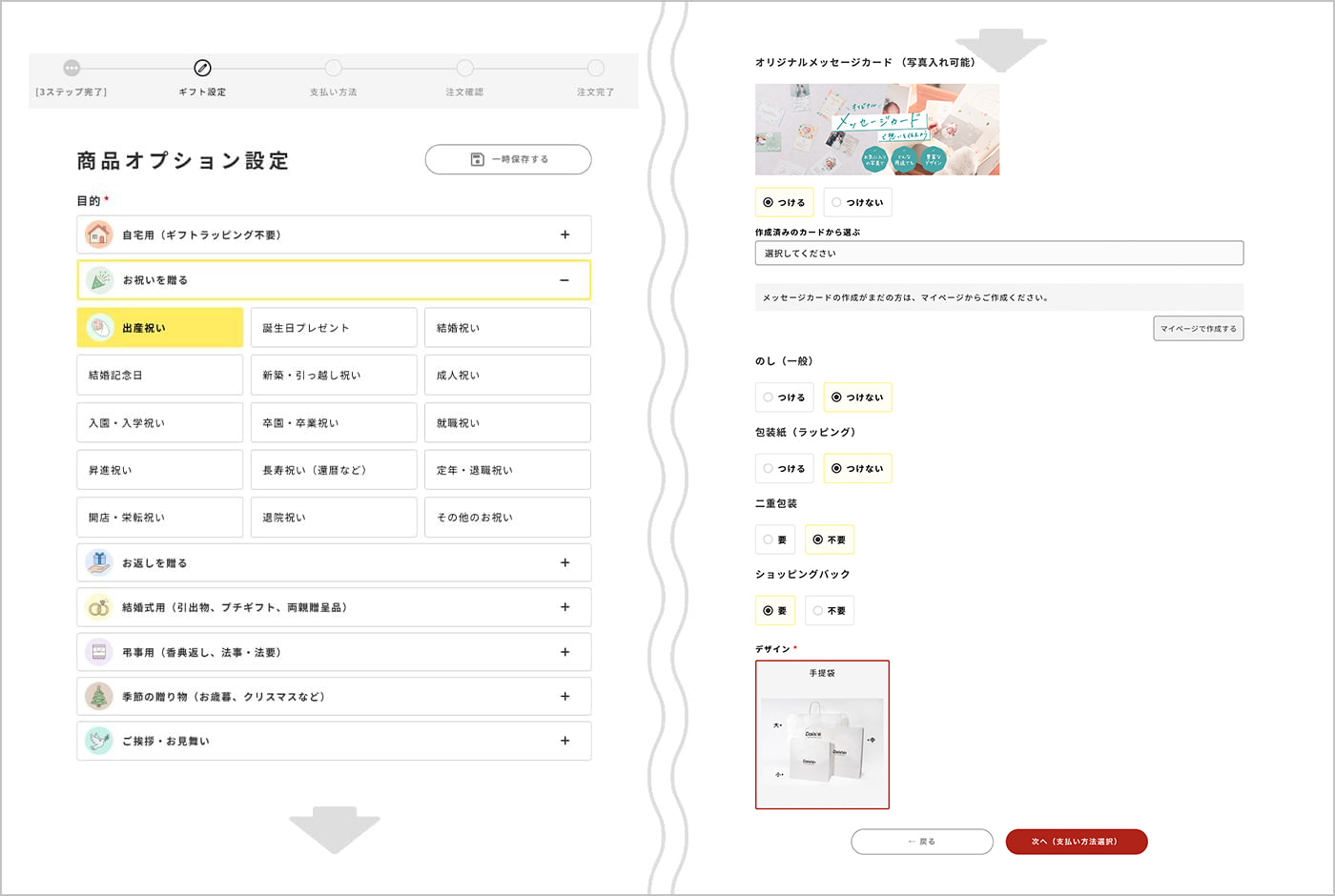Select つける for message card
The image size is (1335, 896).
(784, 202)
